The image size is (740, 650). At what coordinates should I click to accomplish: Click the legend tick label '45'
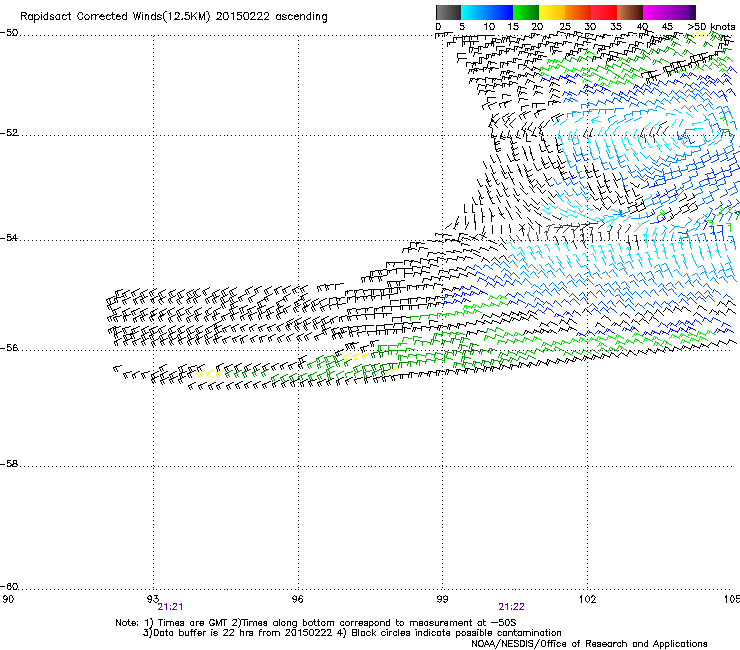point(667,26)
